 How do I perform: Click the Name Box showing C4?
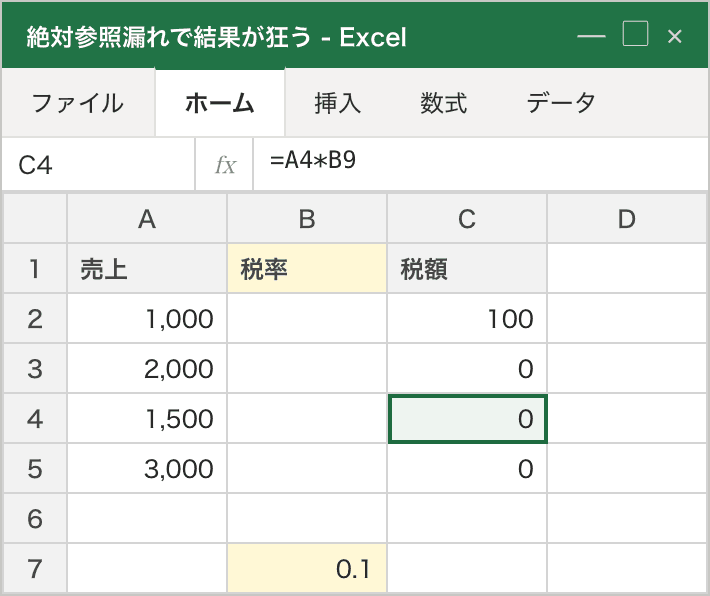point(98,164)
